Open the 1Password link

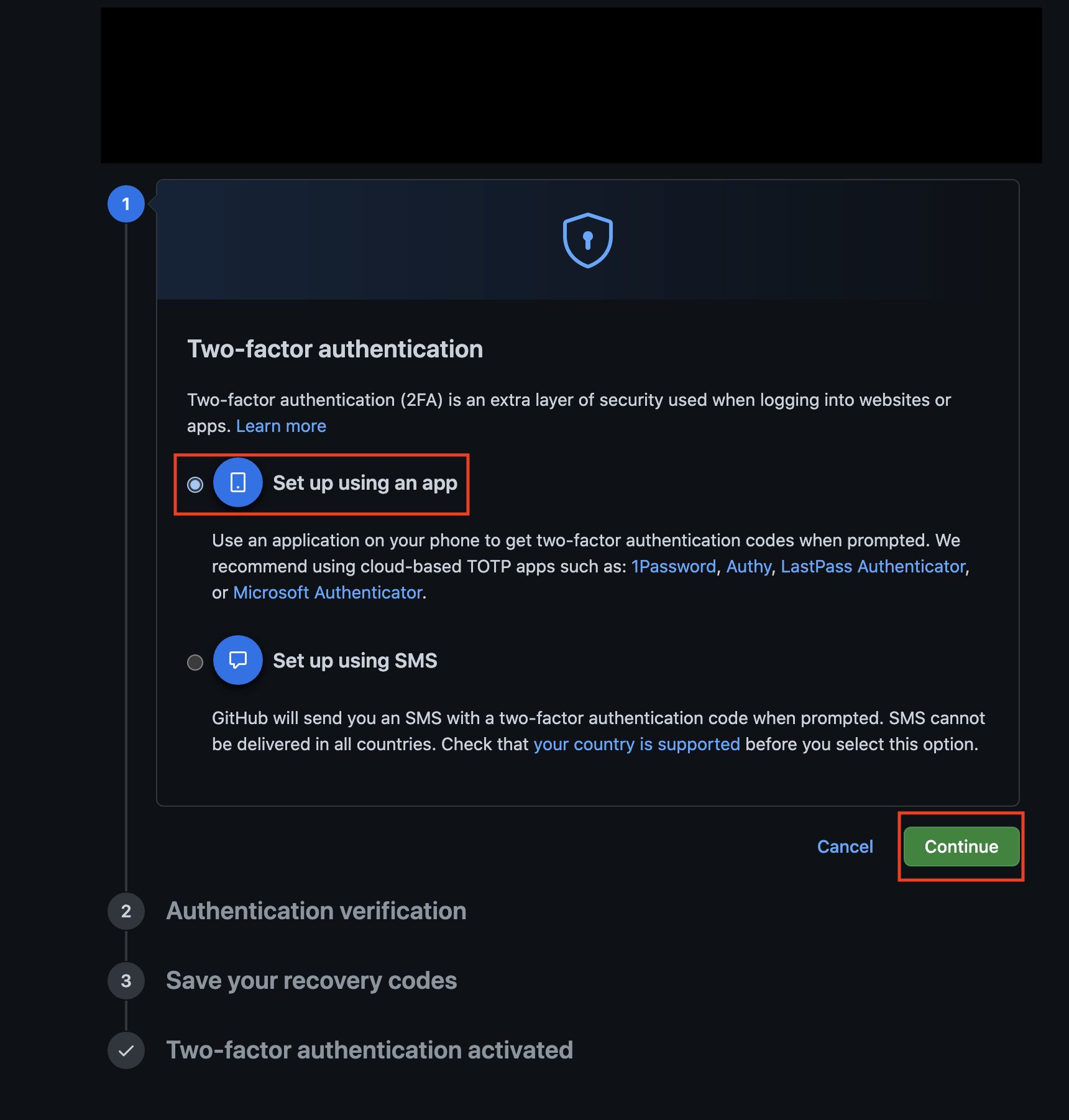[673, 566]
